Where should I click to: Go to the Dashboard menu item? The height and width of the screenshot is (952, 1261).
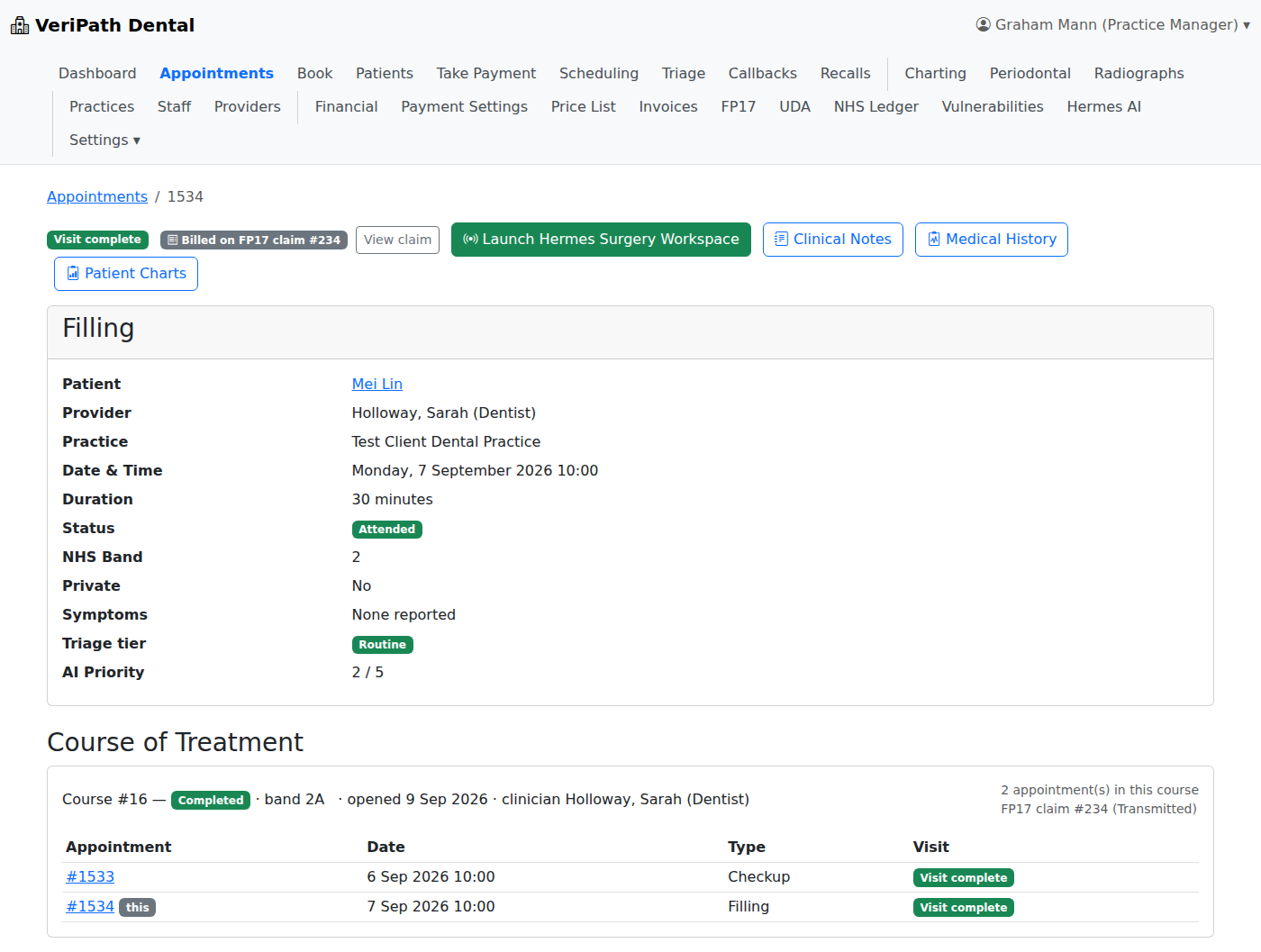[x=97, y=73]
